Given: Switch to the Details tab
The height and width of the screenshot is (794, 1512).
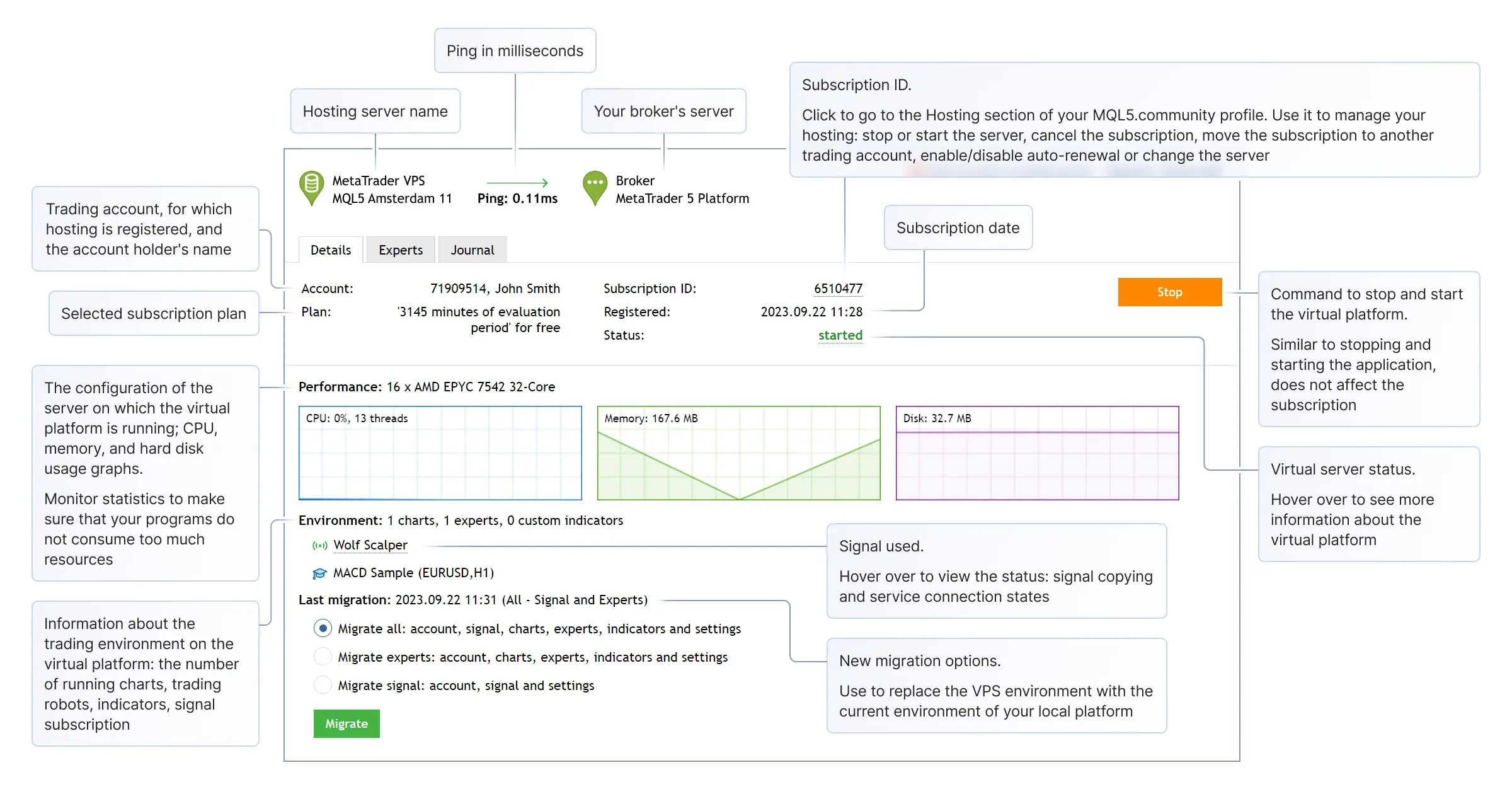Looking at the screenshot, I should 331,250.
